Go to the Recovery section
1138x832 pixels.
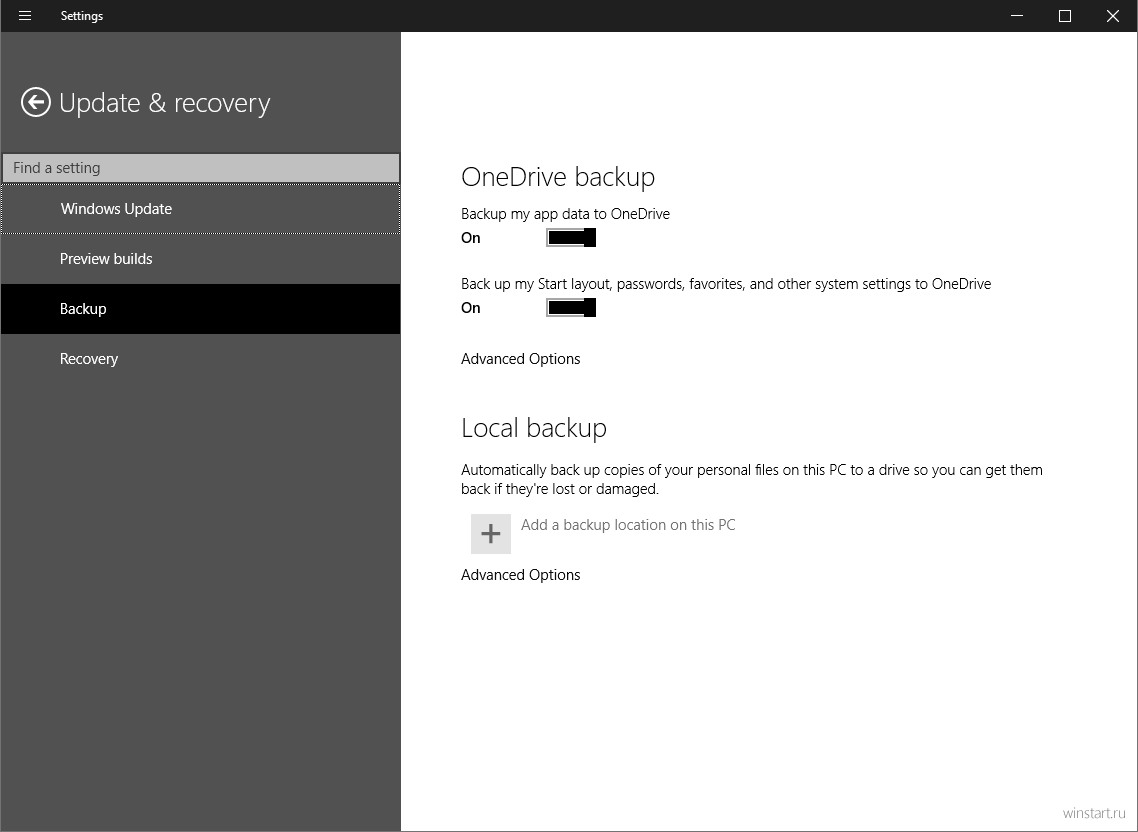[x=200, y=359]
